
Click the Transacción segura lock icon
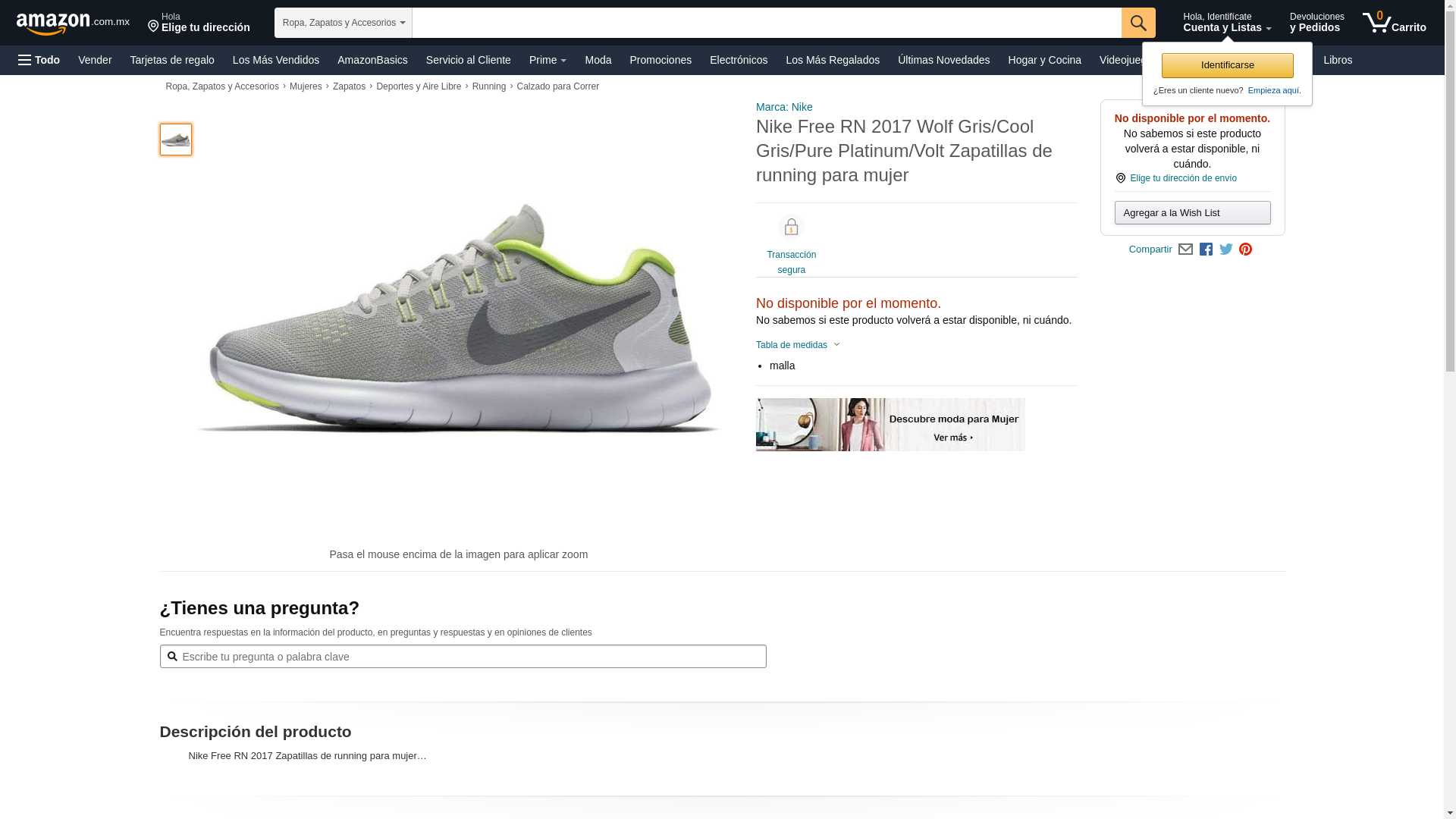tap(791, 227)
